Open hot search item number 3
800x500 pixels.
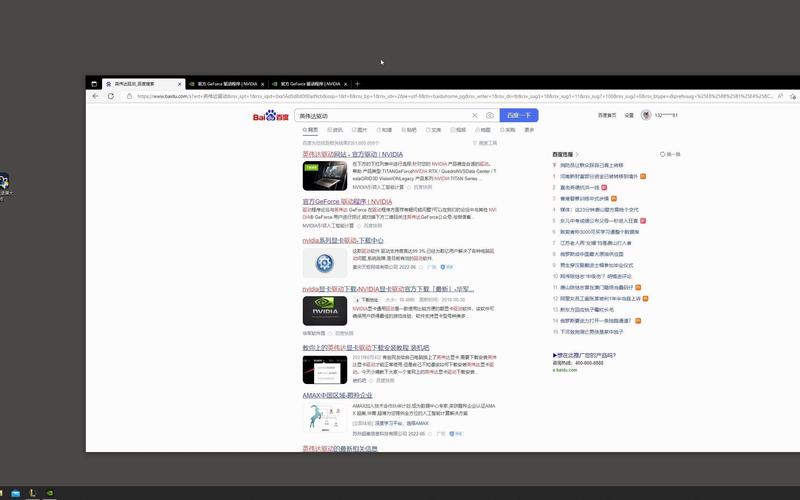tap(585, 198)
